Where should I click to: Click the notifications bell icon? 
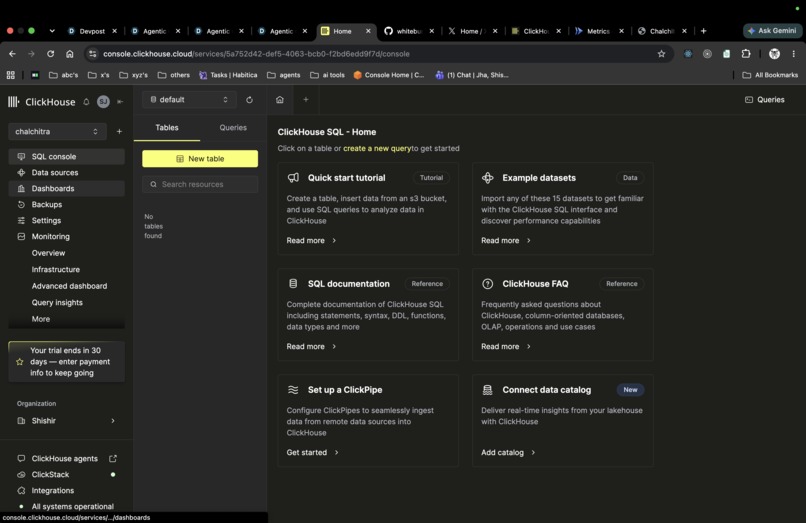(x=86, y=102)
